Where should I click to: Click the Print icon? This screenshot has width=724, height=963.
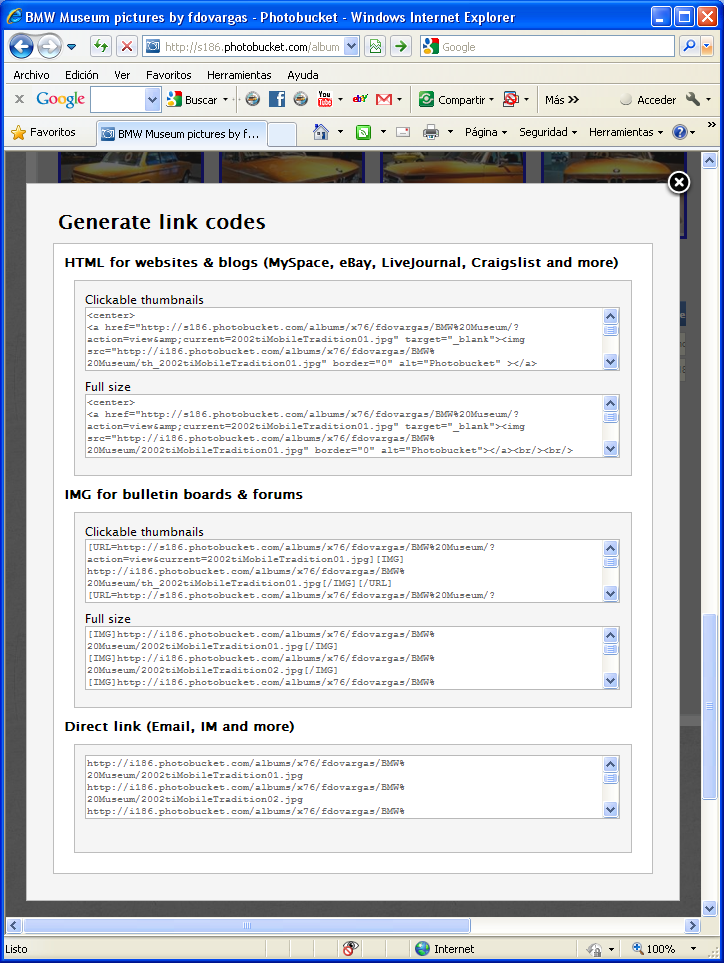pyautogui.click(x=431, y=132)
